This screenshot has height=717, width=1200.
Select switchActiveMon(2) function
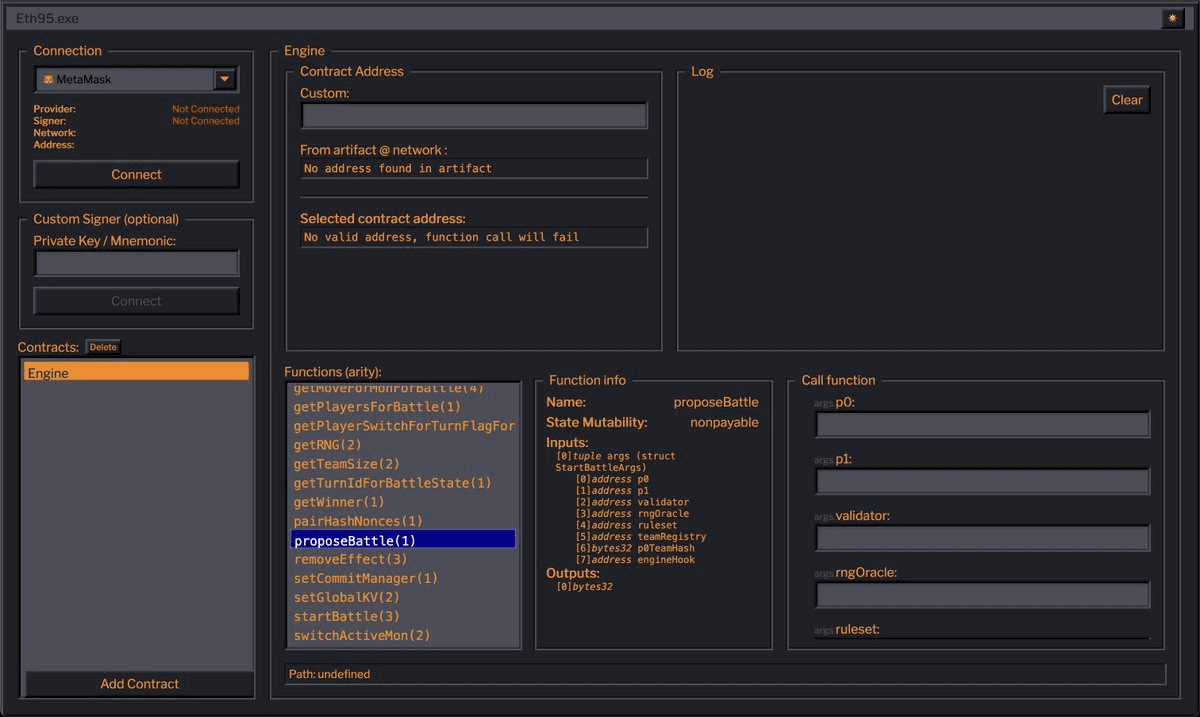click(403, 635)
